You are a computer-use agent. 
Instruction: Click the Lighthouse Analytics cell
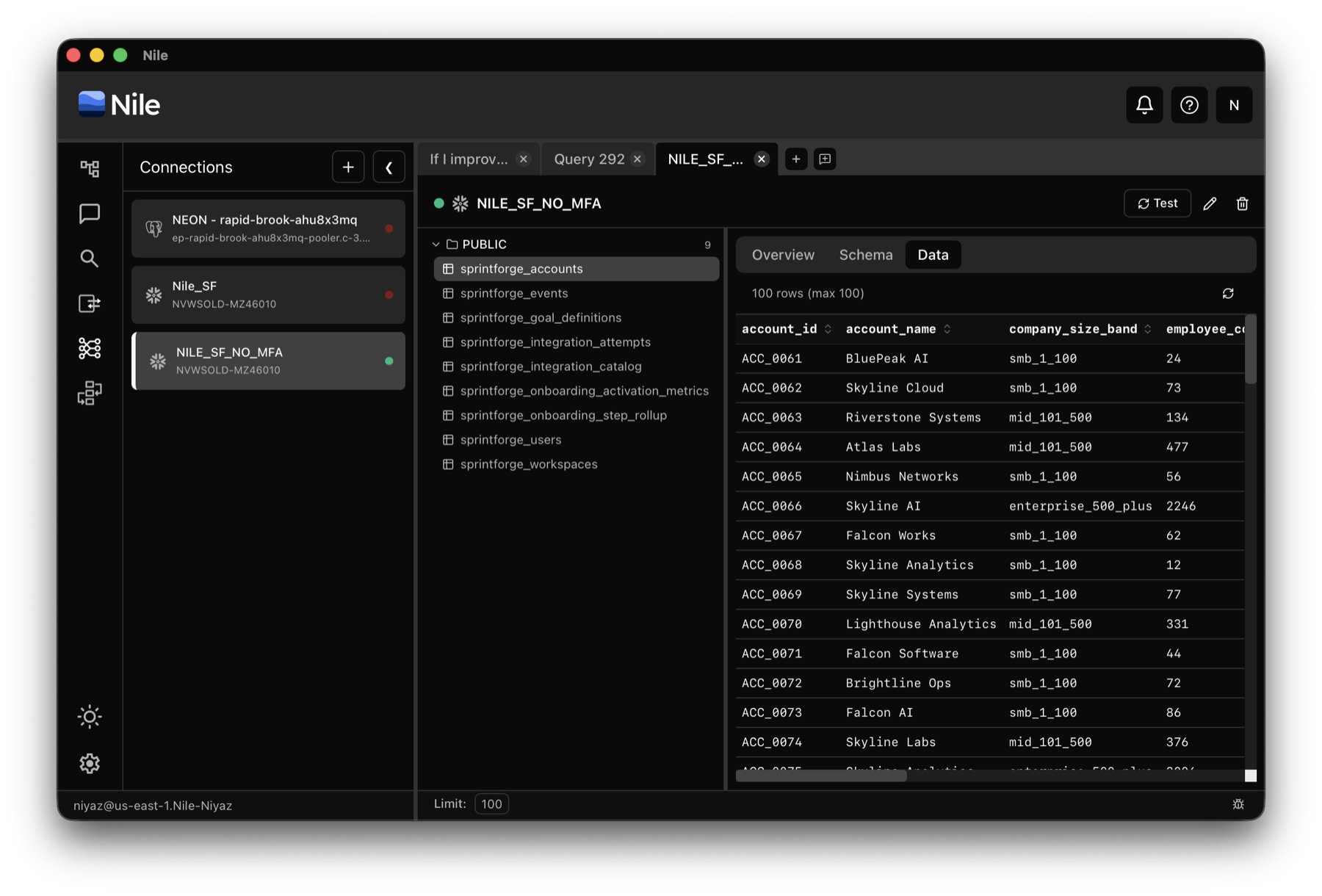click(x=921, y=624)
